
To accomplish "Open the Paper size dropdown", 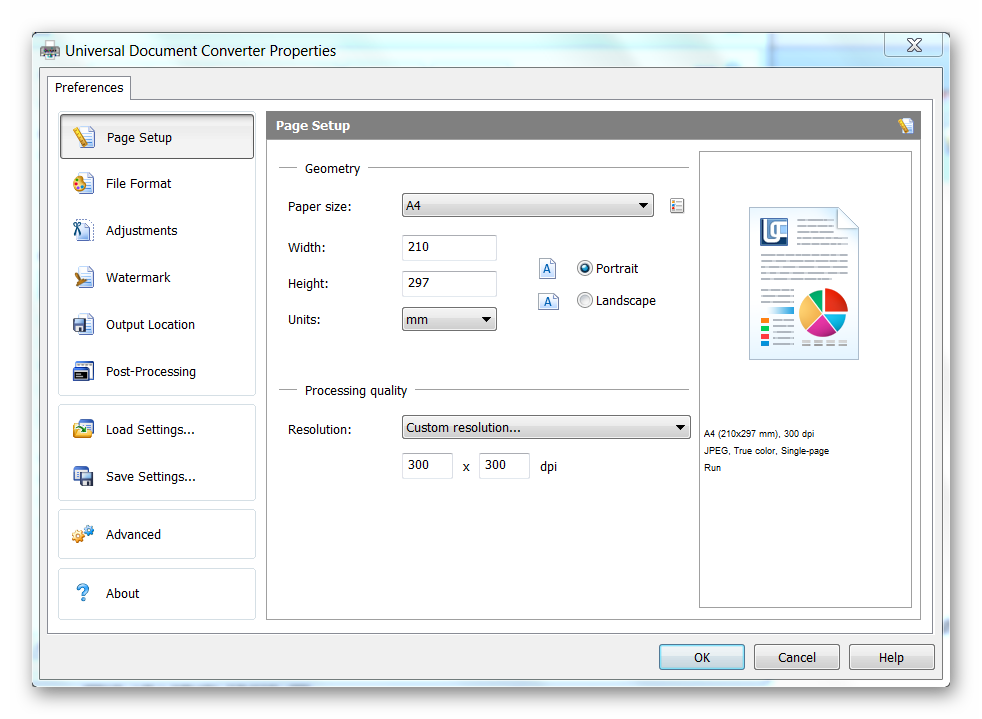I will (527, 205).
